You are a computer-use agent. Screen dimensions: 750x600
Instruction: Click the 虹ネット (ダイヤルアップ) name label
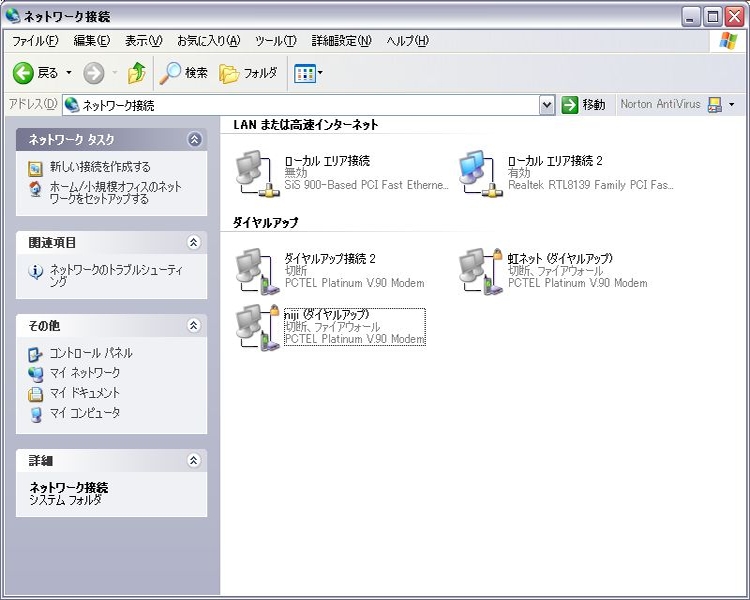[560, 259]
